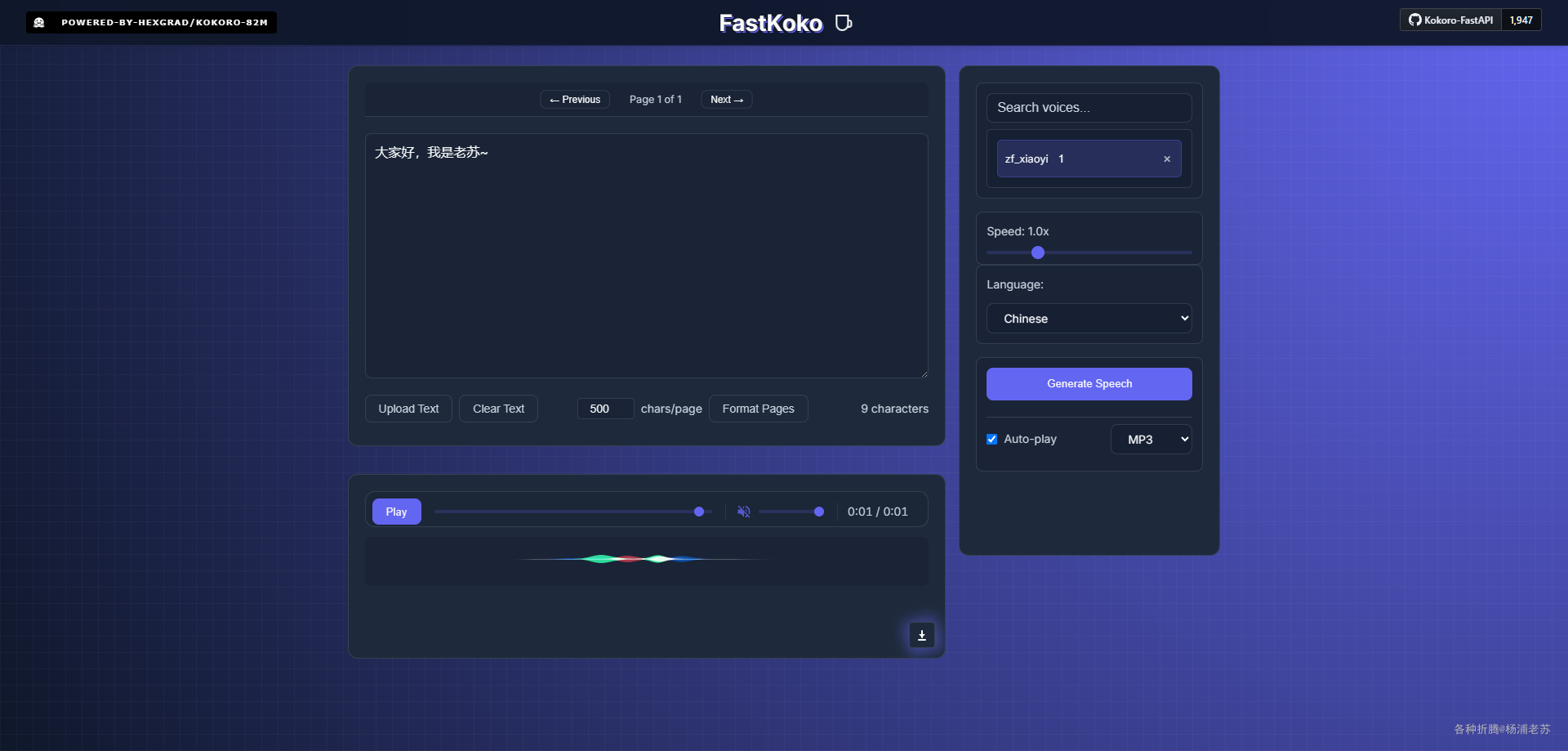
Task: Click the Clear Text button
Action: tap(498, 409)
